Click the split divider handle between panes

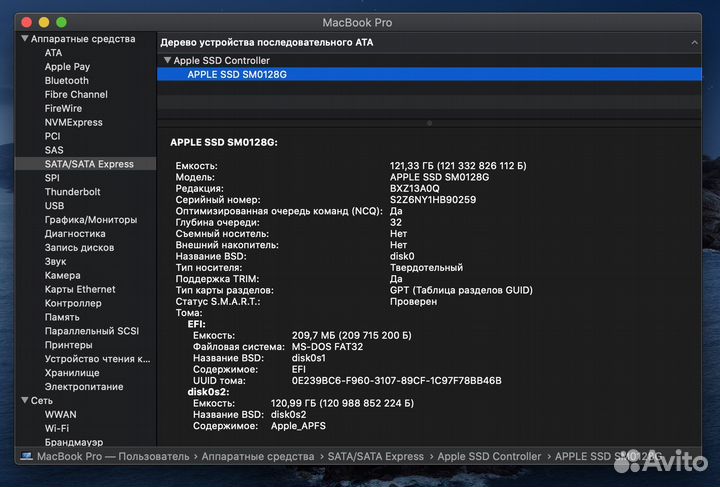click(x=429, y=123)
